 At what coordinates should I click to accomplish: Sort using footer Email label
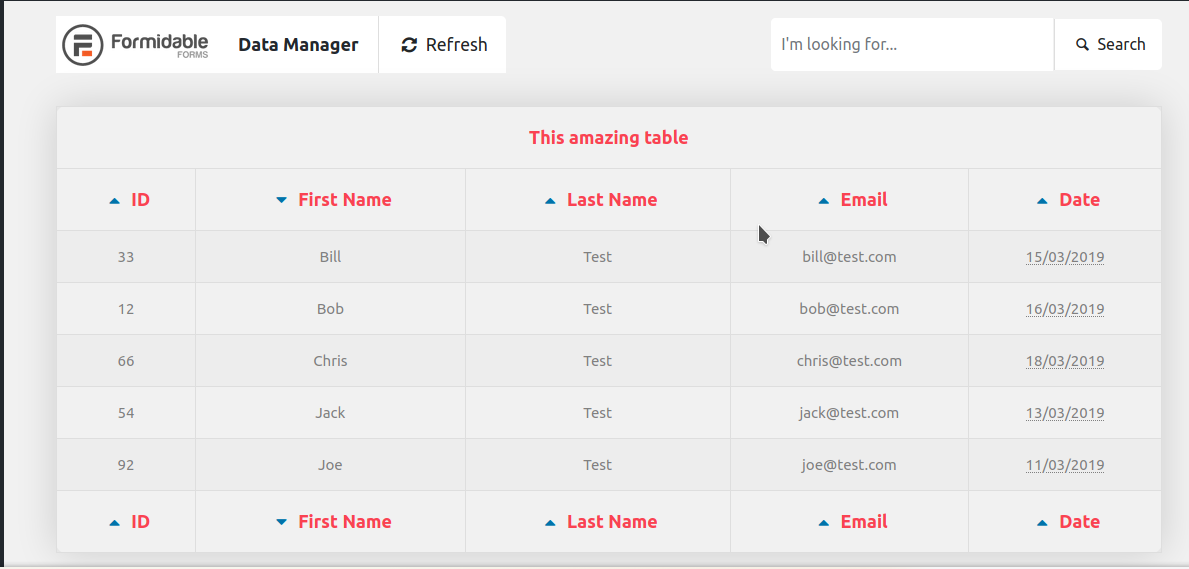(x=864, y=521)
